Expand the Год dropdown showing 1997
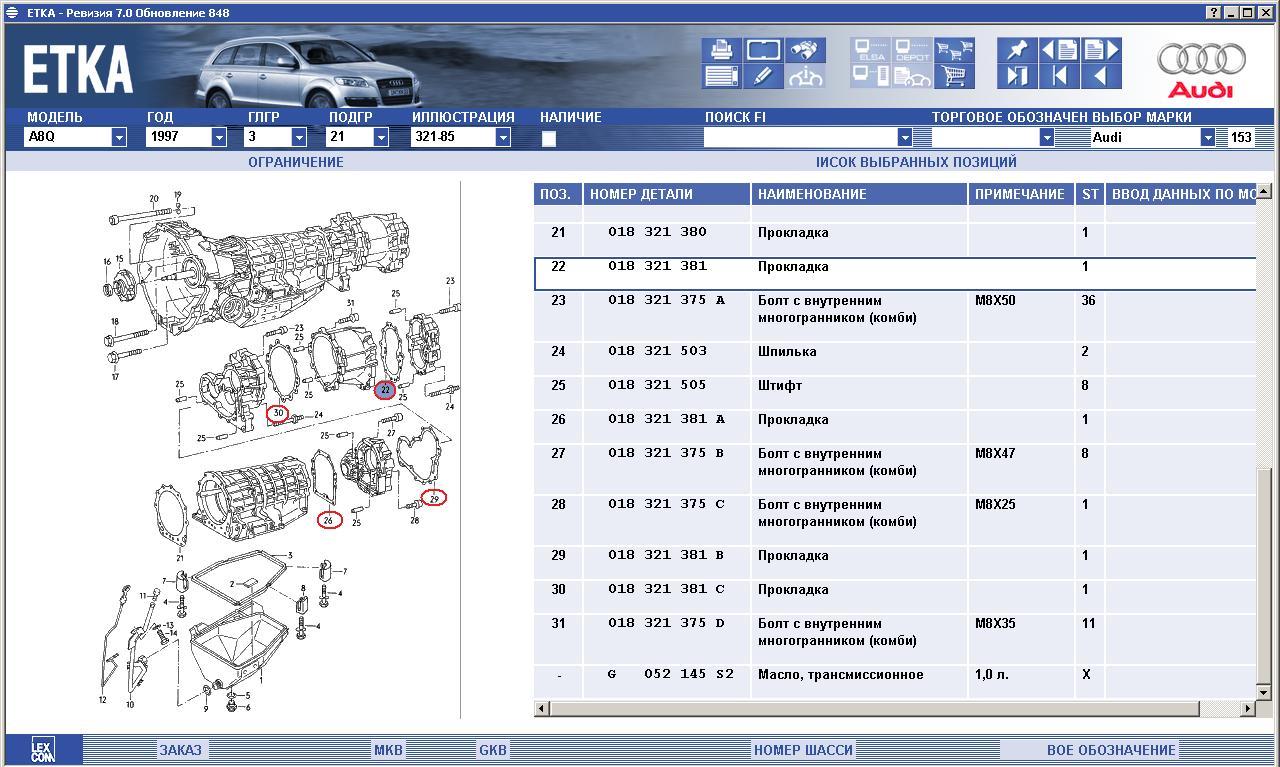 (219, 138)
